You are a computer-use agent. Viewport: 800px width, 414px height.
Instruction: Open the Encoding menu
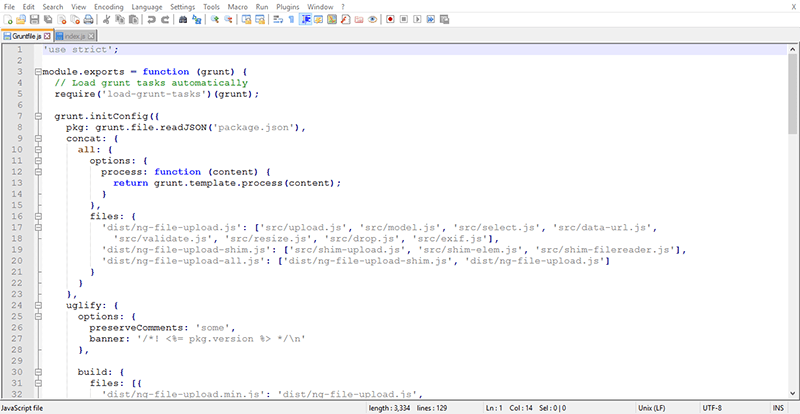(109, 7)
